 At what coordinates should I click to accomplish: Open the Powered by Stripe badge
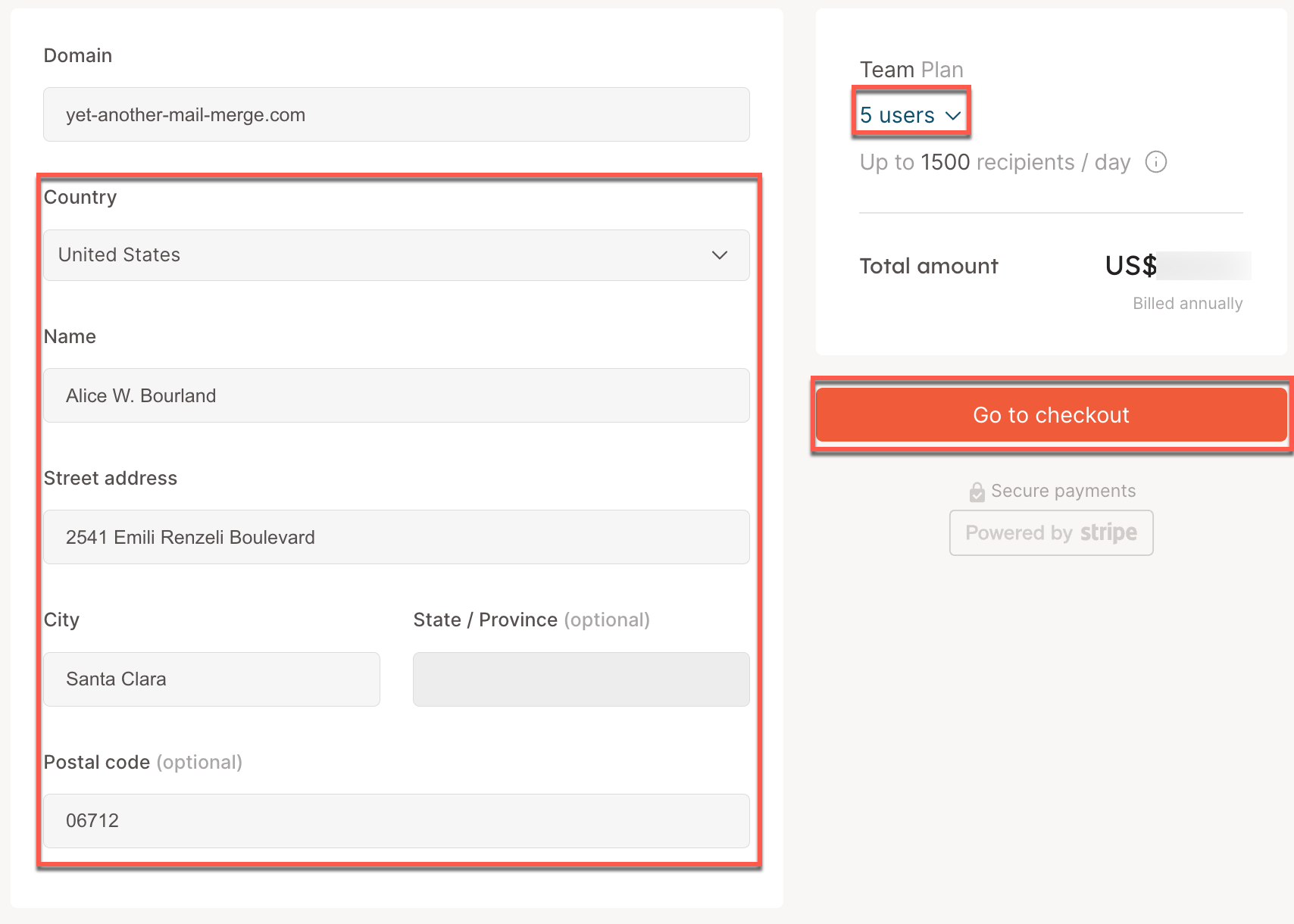point(1051,532)
